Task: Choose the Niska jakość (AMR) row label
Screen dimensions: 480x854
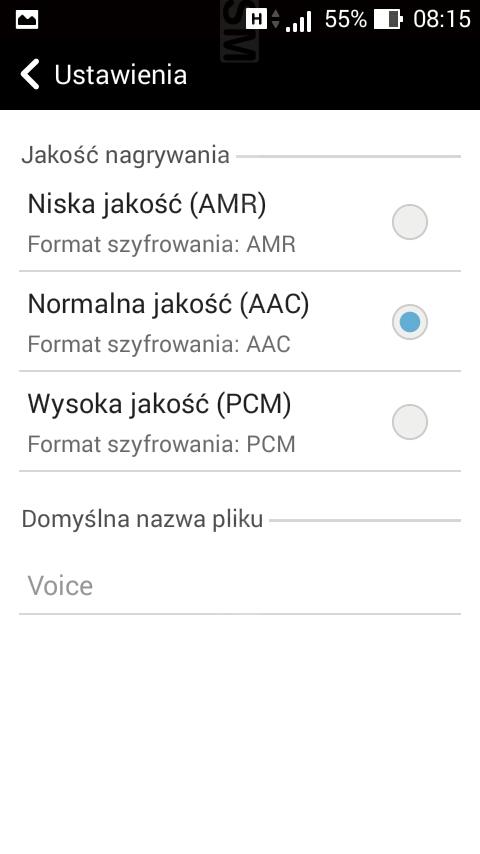Action: 240,222
